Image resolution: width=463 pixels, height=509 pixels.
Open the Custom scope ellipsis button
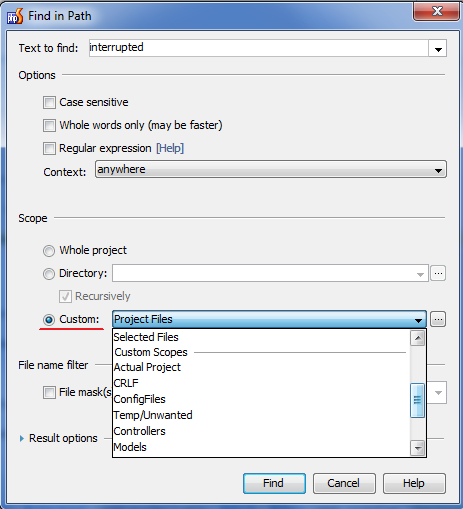[x=438, y=319]
